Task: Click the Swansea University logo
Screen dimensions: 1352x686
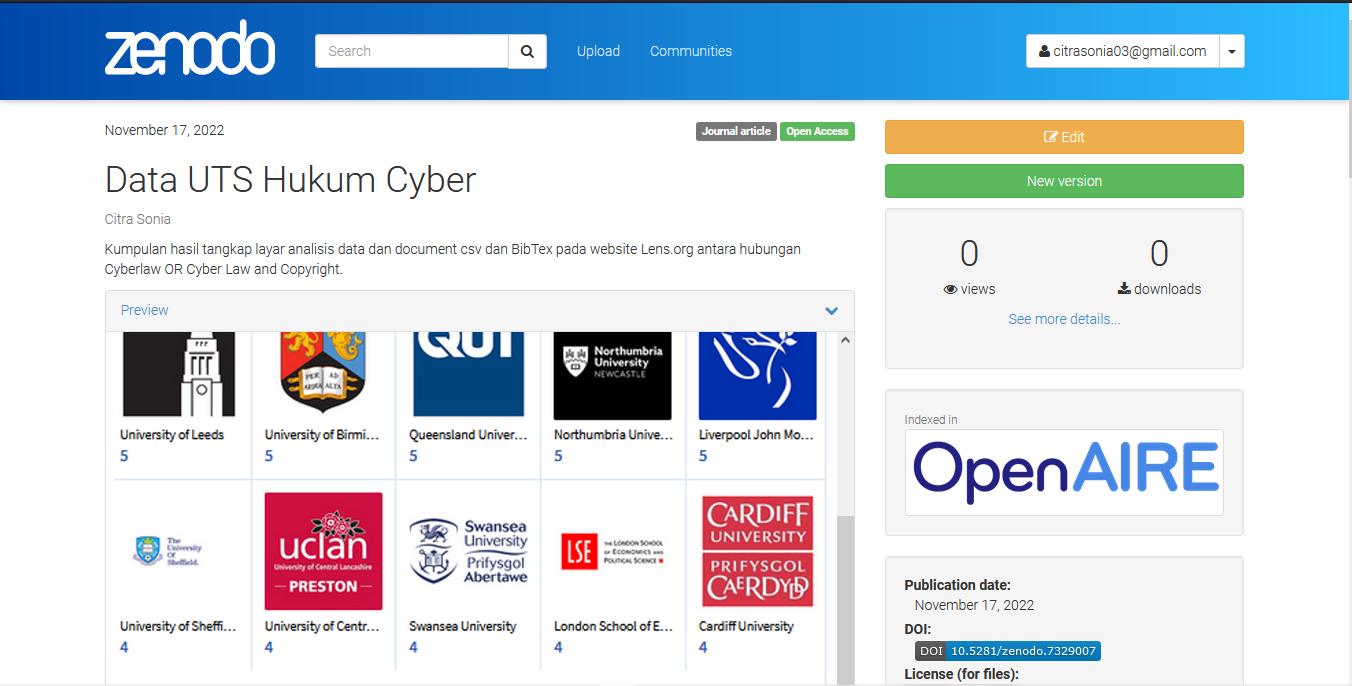Action: point(468,551)
